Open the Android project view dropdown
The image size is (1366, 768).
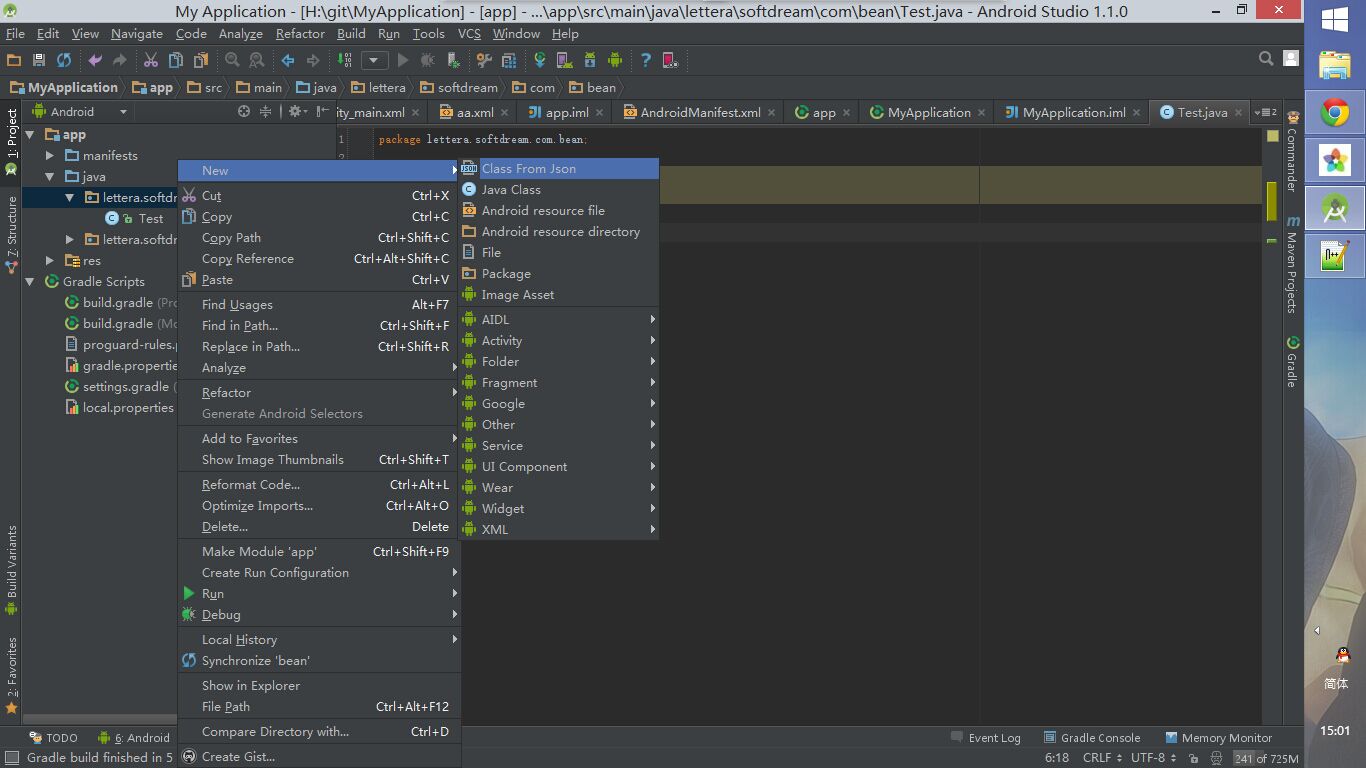click(x=80, y=112)
